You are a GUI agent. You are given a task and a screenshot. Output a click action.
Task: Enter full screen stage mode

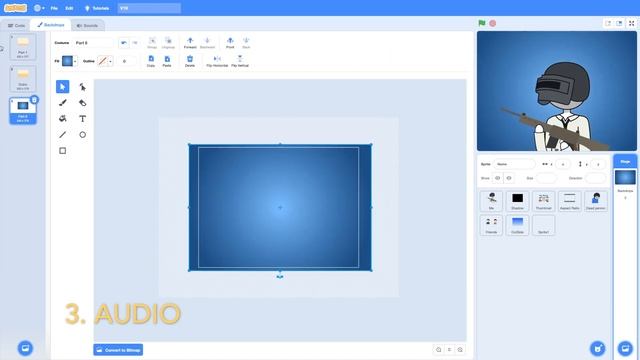tap(631, 23)
